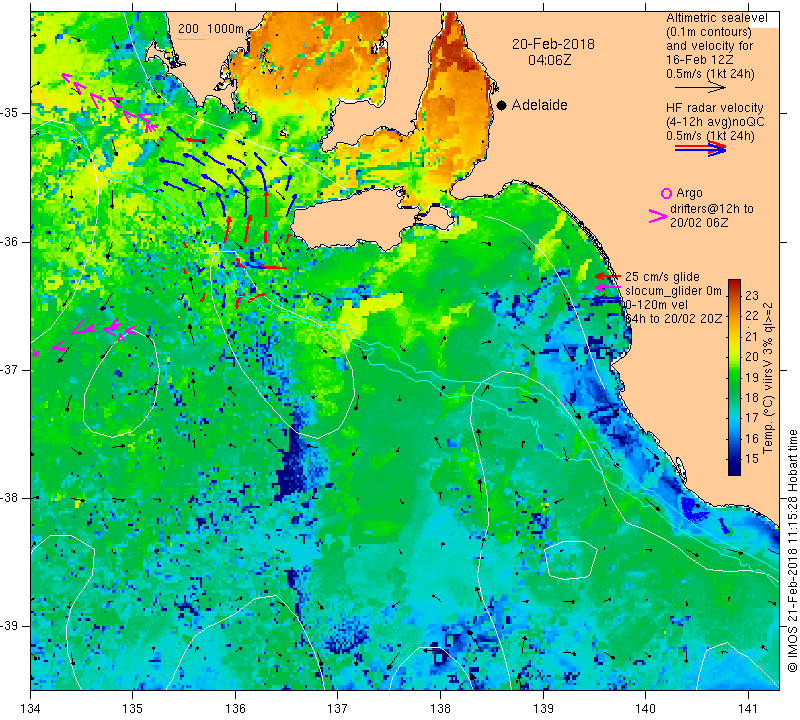Screen dimensions: 800x720
Task: Click the '04:06Z' image time
Action: 549,60
